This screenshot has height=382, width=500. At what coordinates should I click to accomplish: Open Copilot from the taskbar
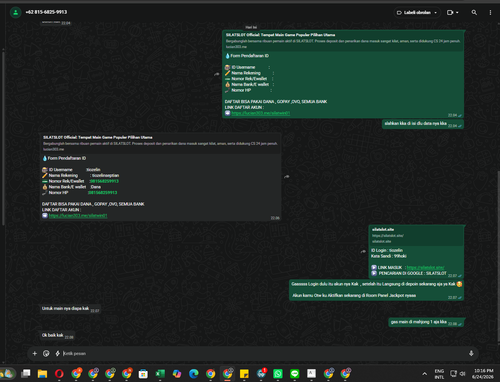click(x=177, y=374)
